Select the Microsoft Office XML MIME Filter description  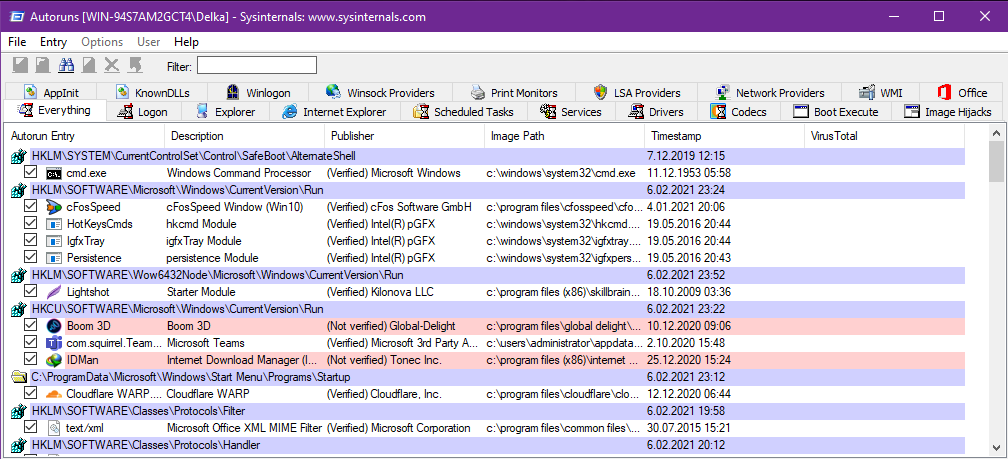245,428
